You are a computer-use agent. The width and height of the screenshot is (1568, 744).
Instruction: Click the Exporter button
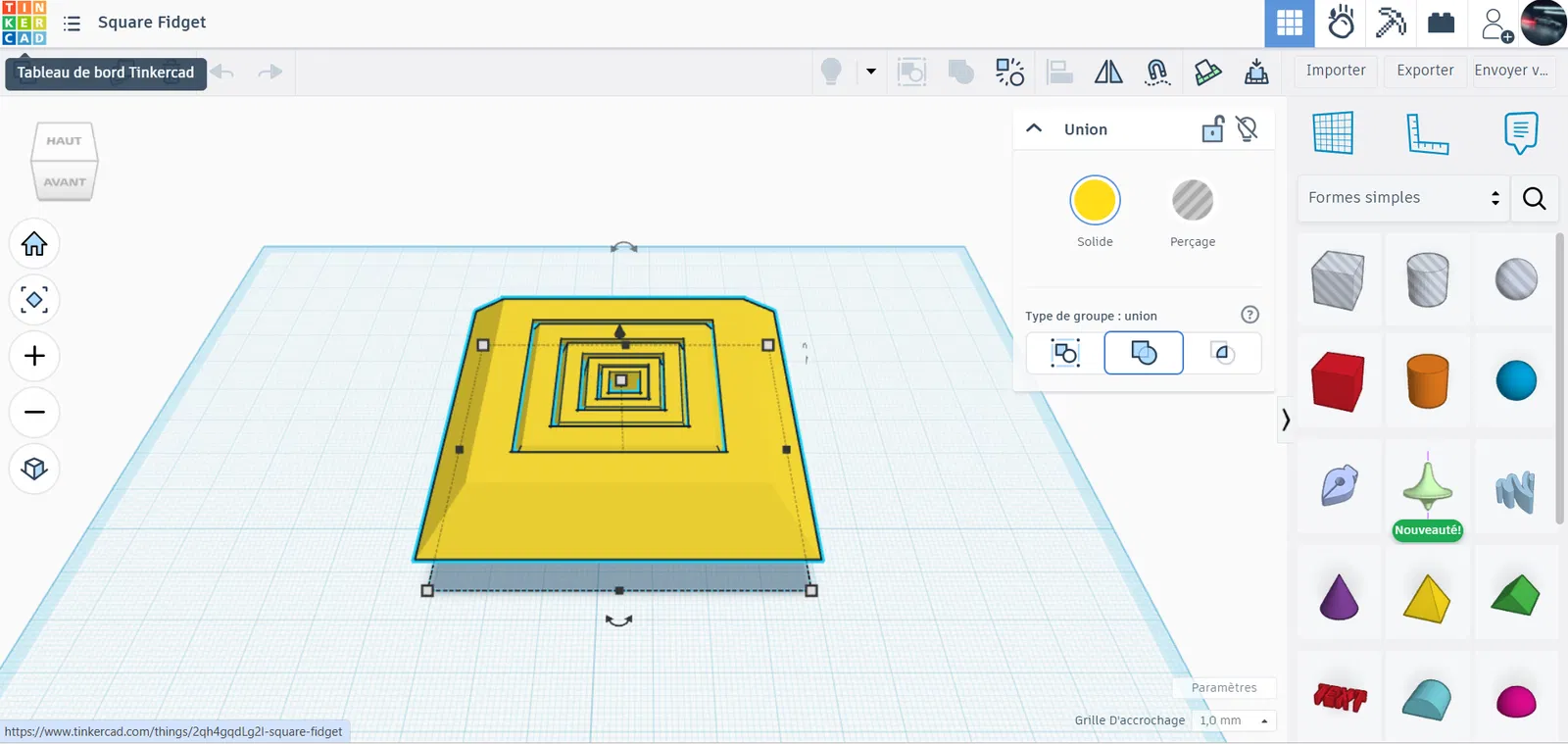tap(1425, 71)
